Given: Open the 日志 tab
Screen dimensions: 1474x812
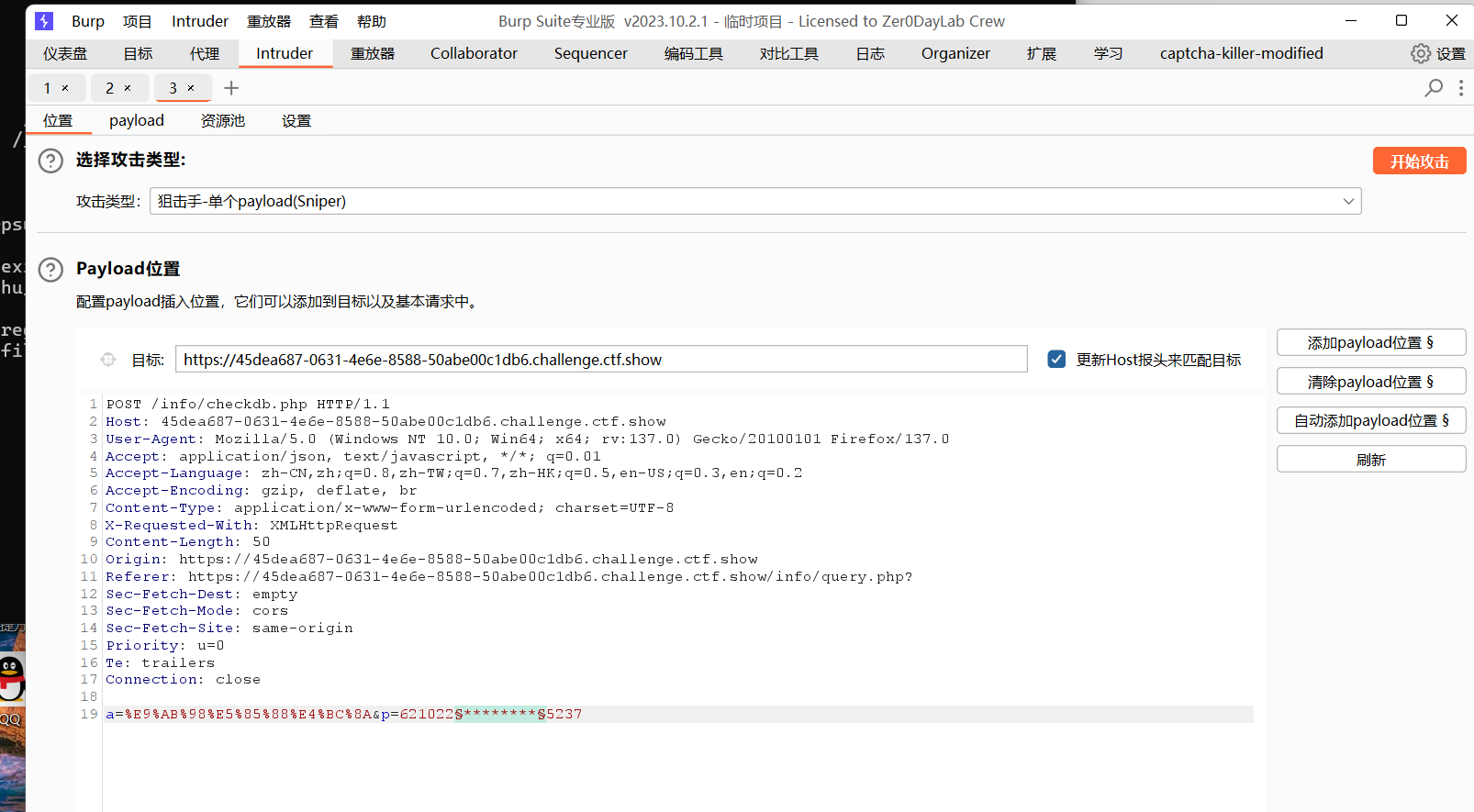Looking at the screenshot, I should tap(870, 53).
